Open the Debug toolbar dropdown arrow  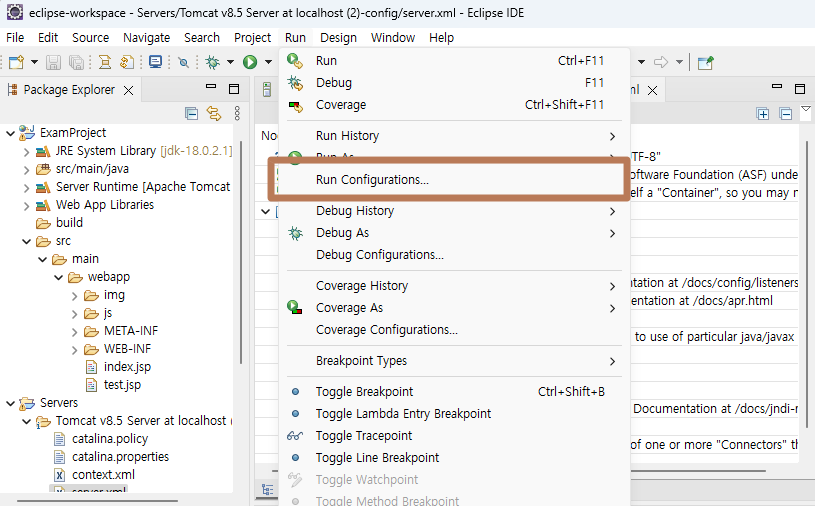230,62
